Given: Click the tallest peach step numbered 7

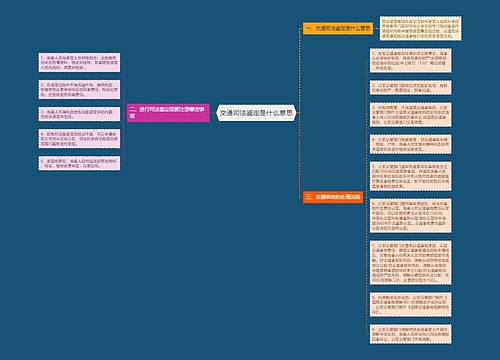Looking at the screenshot, I should pyautogui.click(x=411, y=262).
